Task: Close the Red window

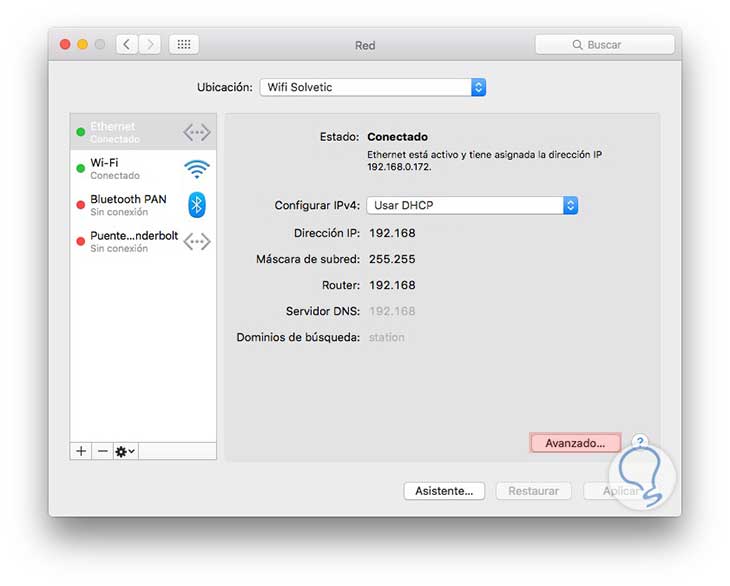Action: click(65, 44)
